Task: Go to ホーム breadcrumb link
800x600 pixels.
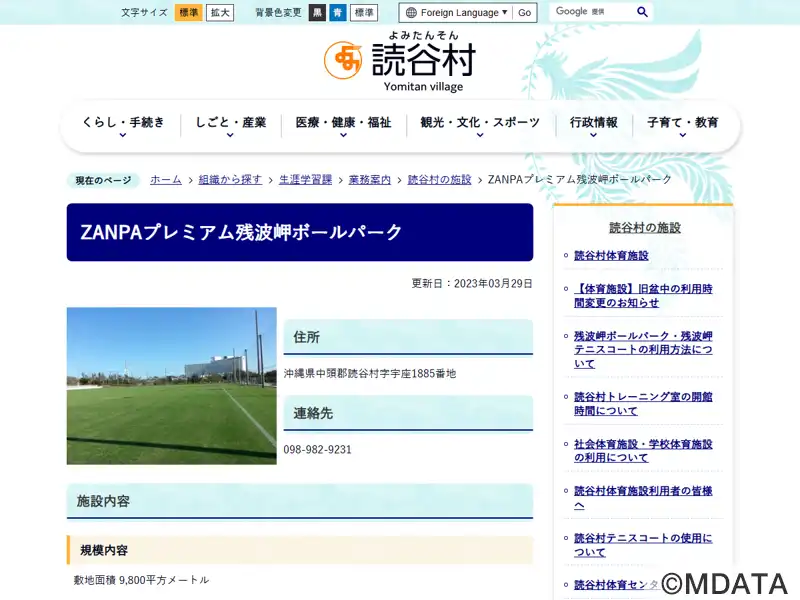Action: point(166,180)
